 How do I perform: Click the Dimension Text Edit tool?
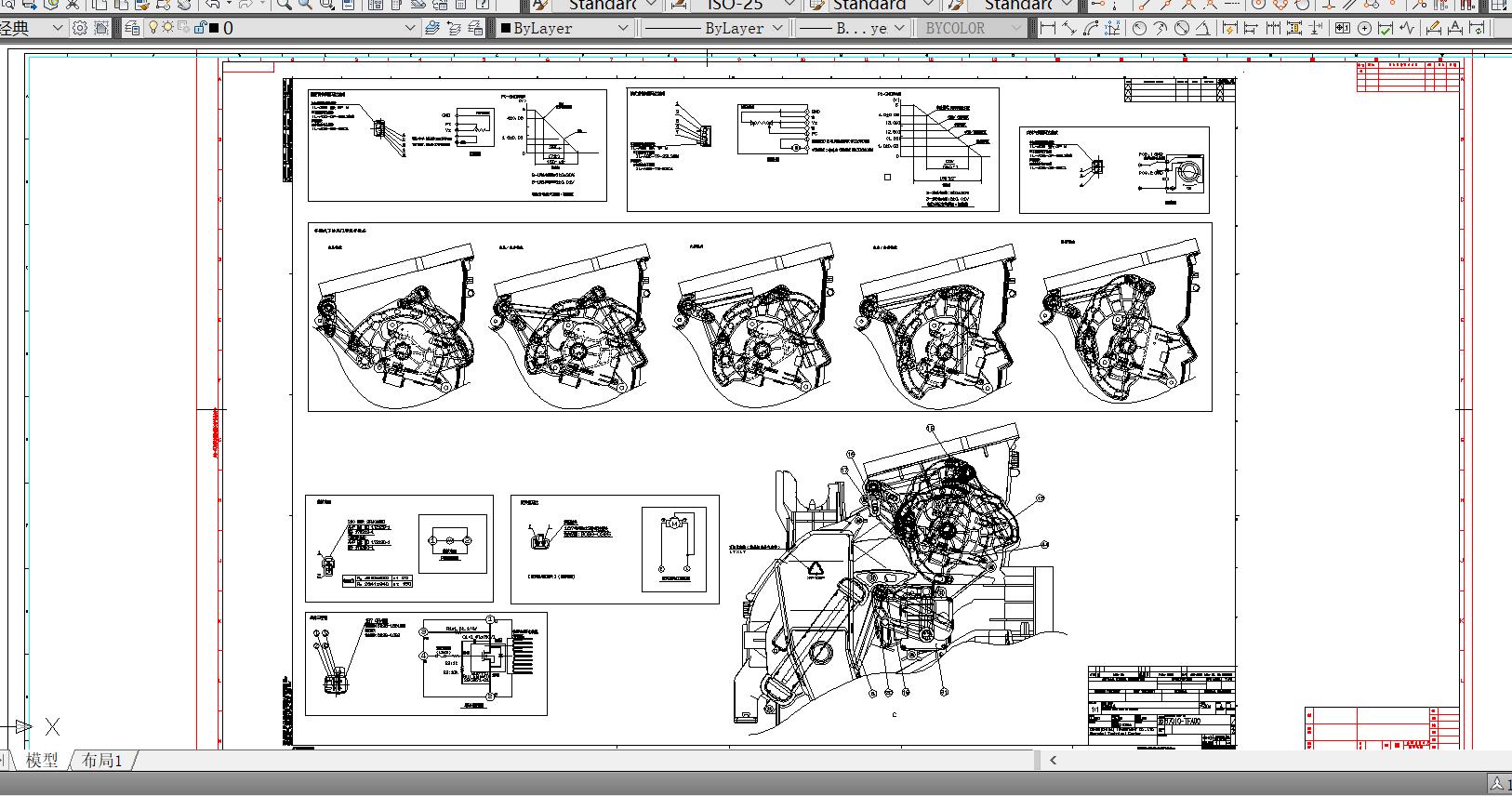(1455, 28)
